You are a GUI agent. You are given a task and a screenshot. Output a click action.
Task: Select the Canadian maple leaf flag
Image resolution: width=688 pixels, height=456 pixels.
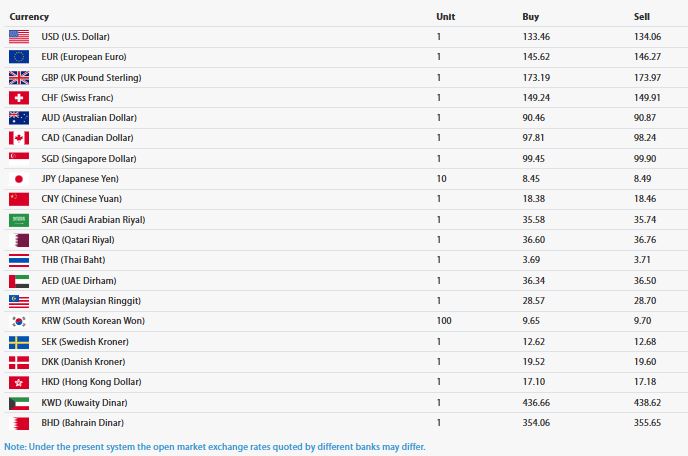click(x=19, y=138)
